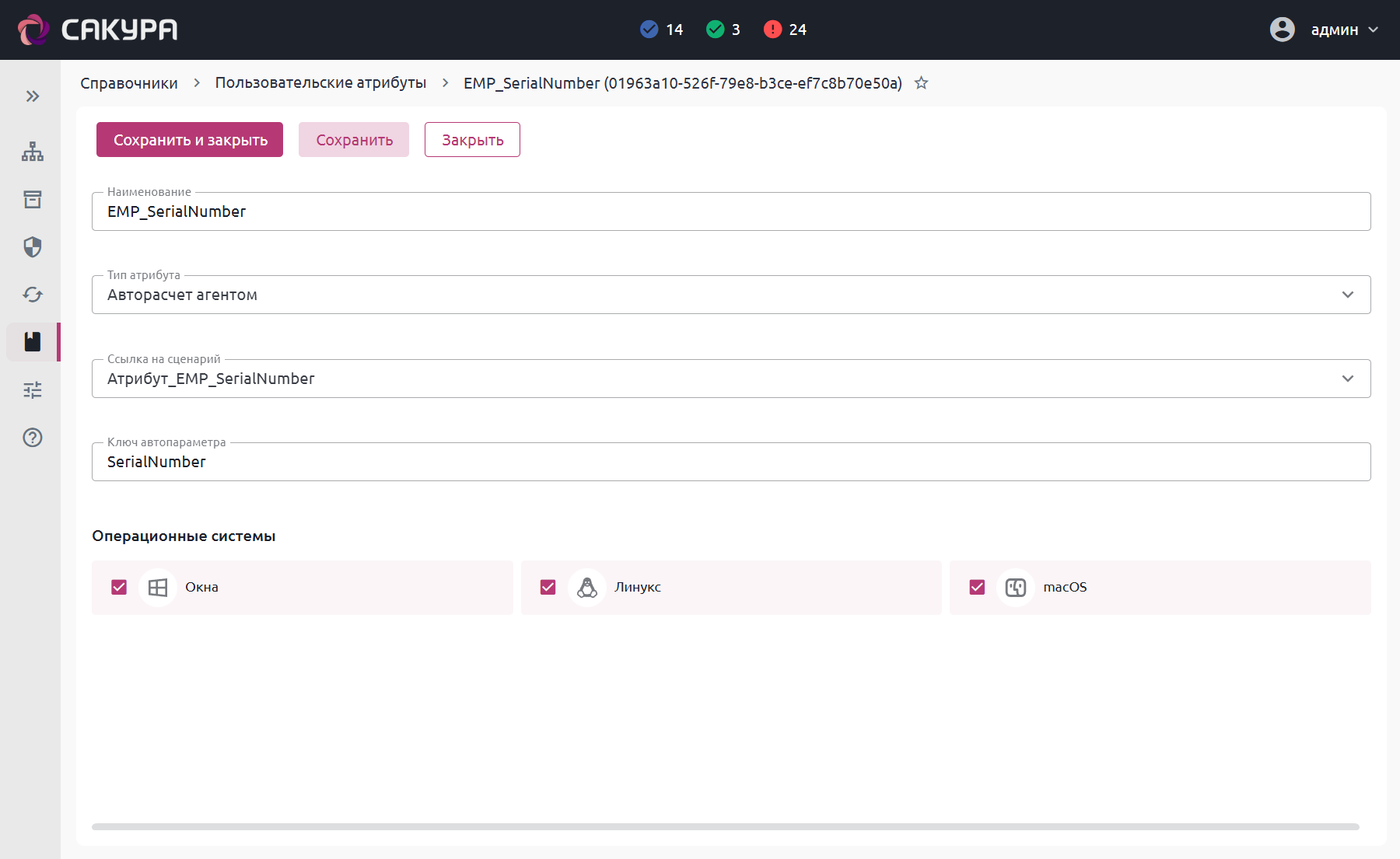Open the network hierarchy sidebar icon
Screen dimensions: 1400x859
point(33,152)
